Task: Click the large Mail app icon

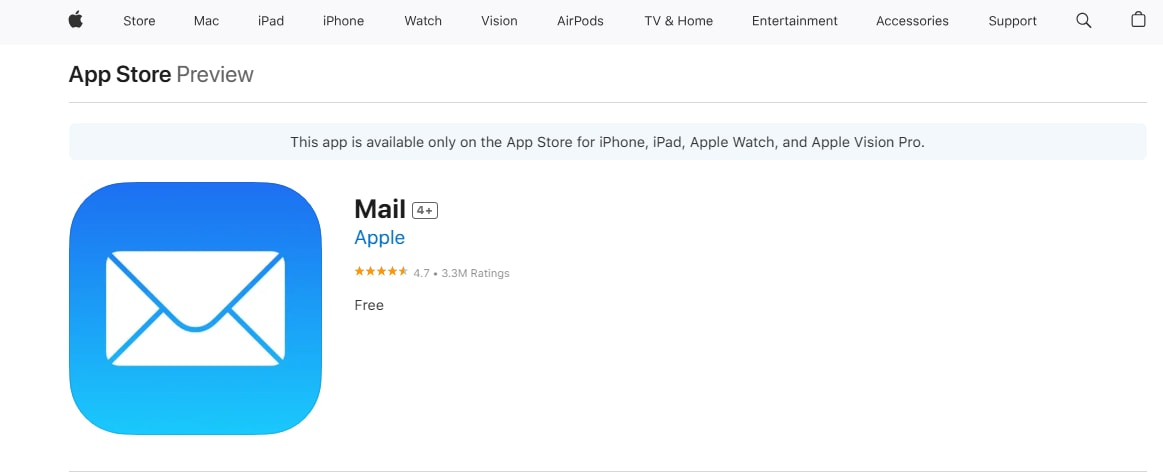Action: pyautogui.click(x=195, y=308)
